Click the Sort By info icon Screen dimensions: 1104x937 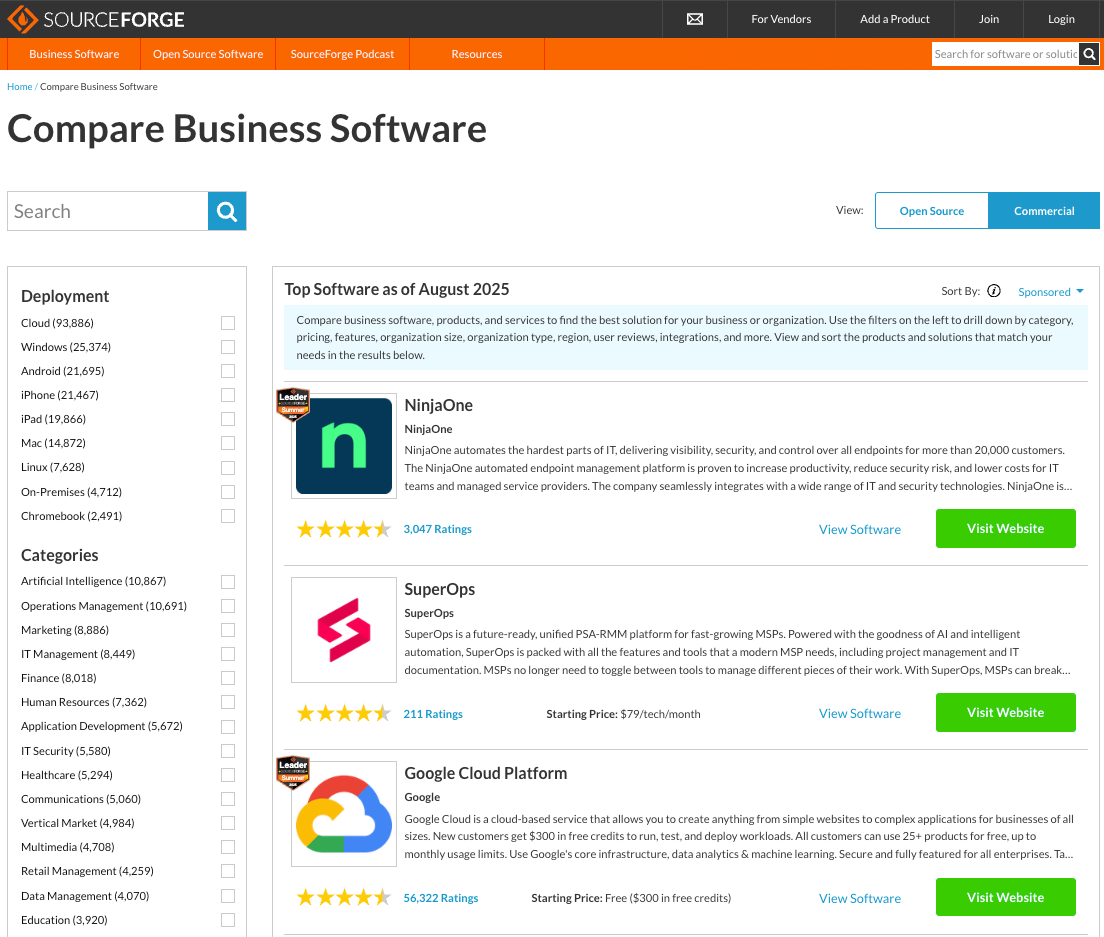pos(993,291)
